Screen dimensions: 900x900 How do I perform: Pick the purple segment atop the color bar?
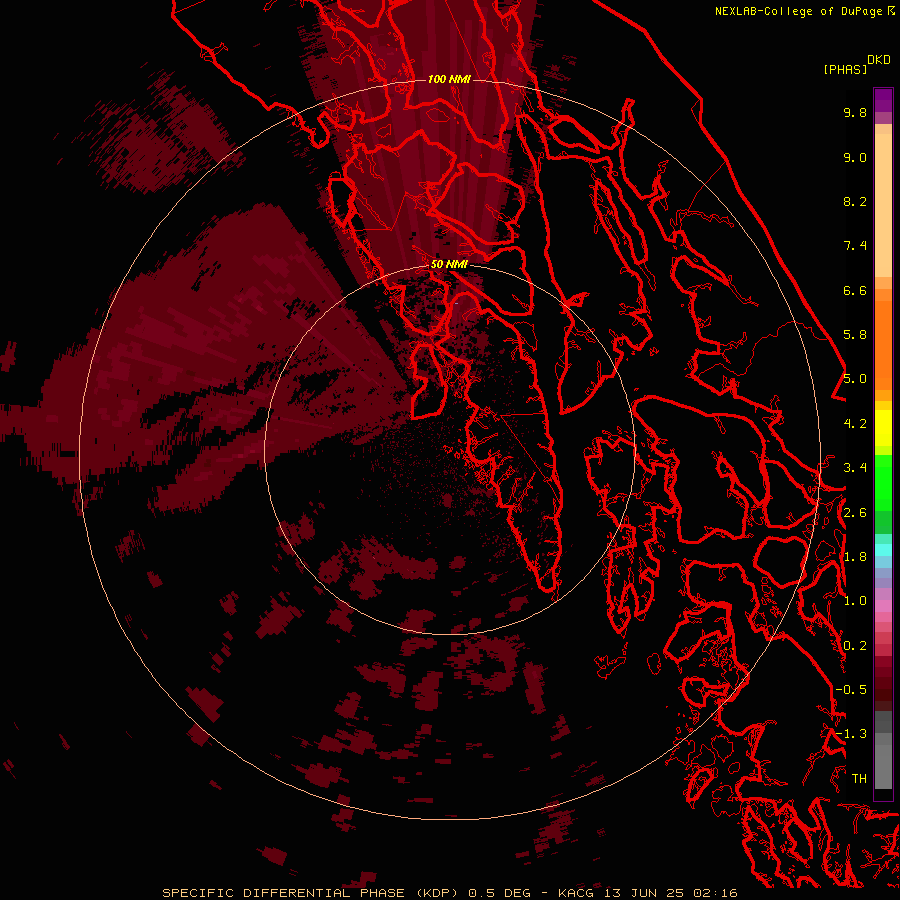tap(883, 101)
